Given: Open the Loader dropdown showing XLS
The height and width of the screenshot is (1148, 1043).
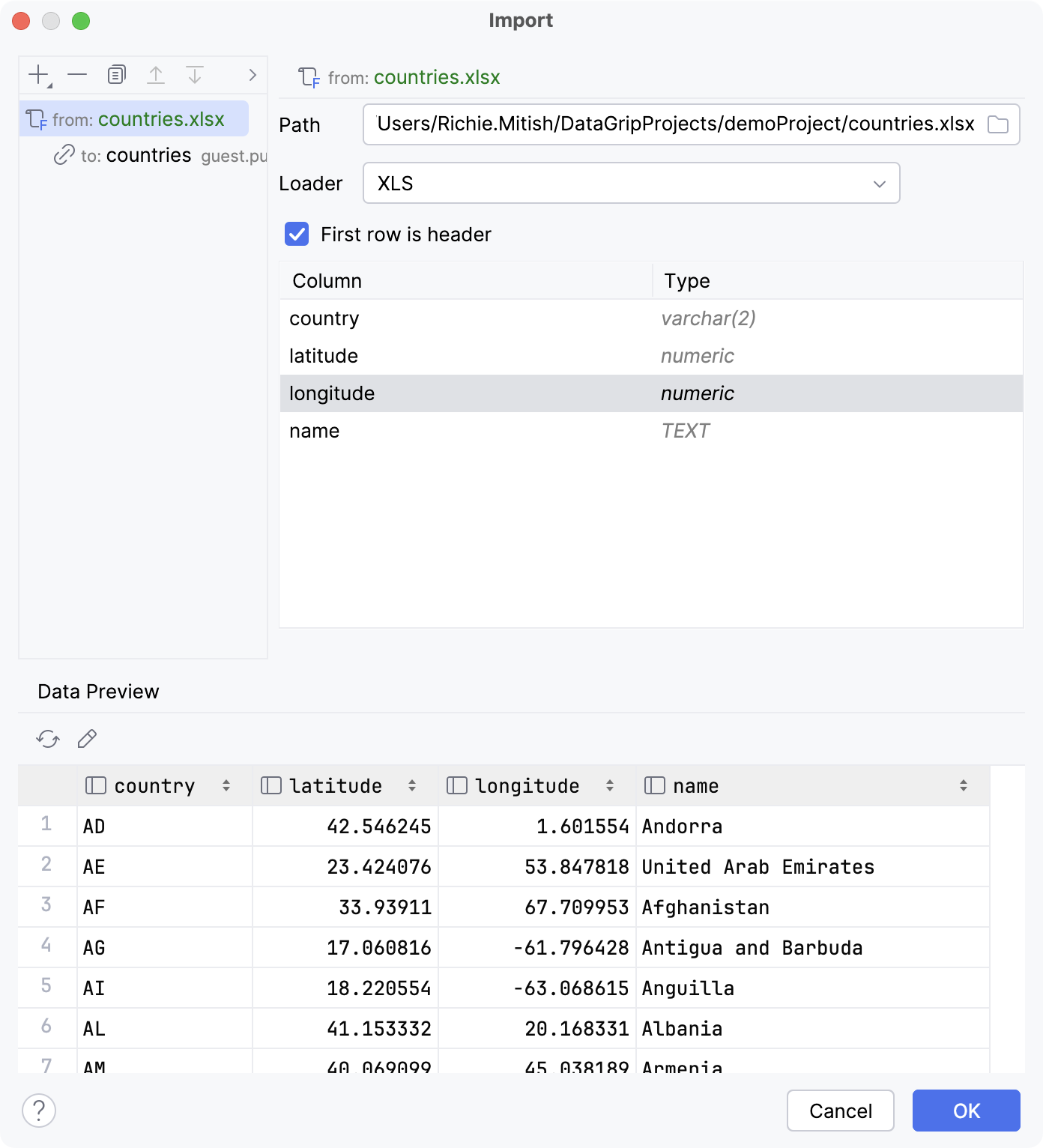Looking at the screenshot, I should (x=878, y=183).
